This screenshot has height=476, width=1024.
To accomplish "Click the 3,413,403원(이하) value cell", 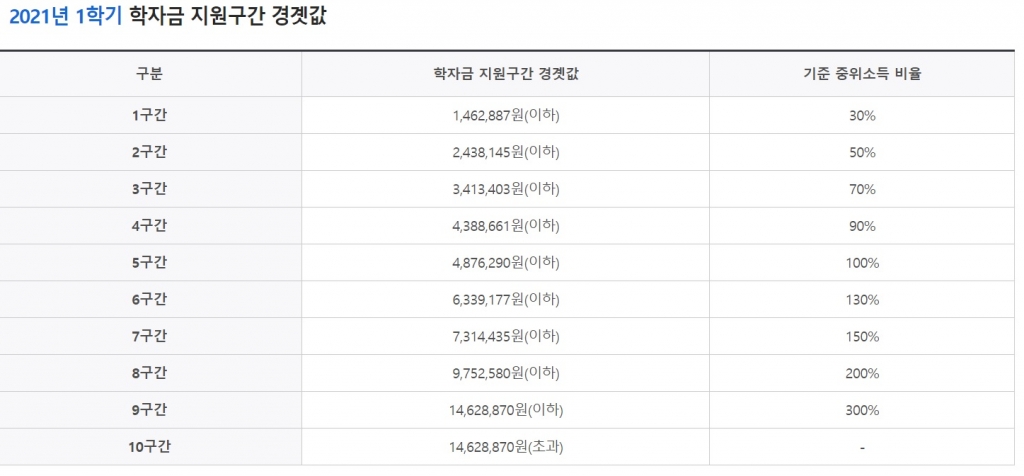I will click(x=506, y=190).
